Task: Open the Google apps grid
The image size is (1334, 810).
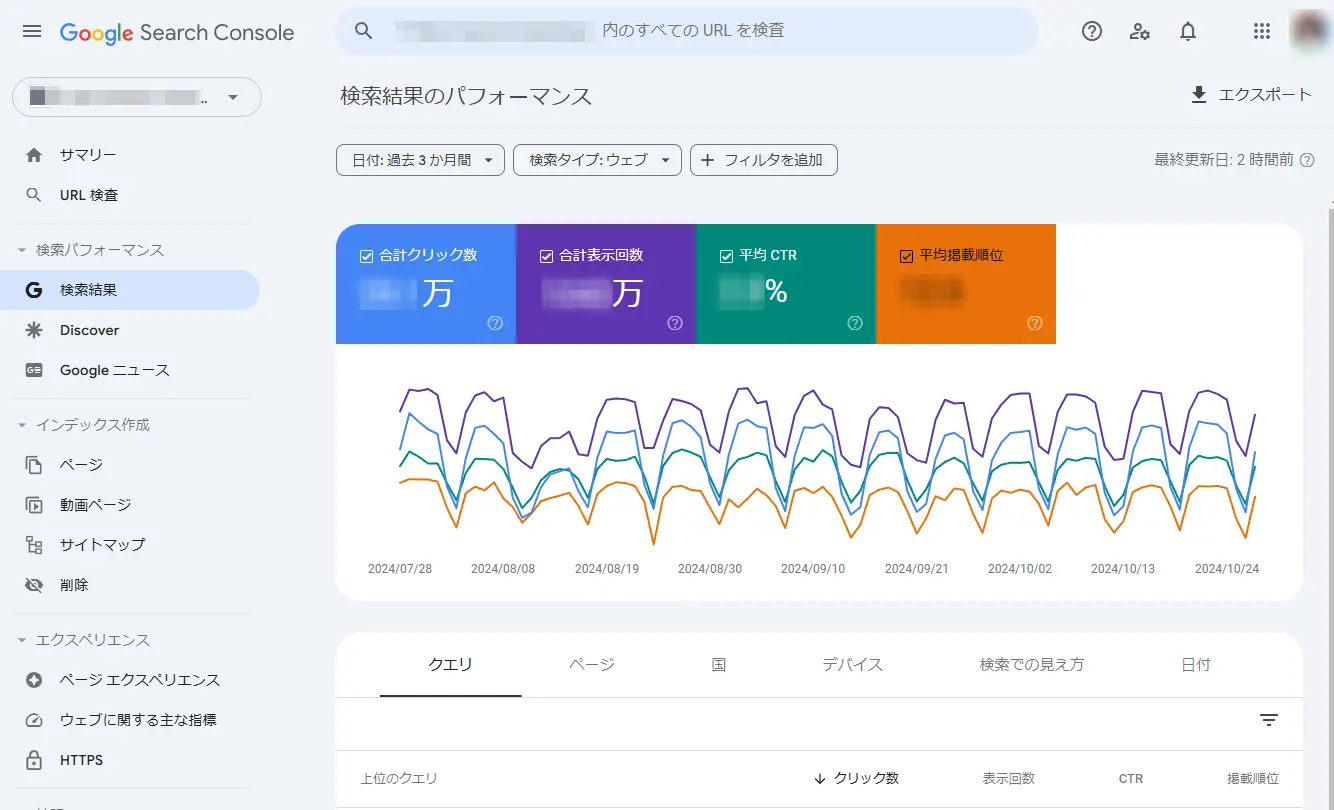Action: pyautogui.click(x=1262, y=31)
